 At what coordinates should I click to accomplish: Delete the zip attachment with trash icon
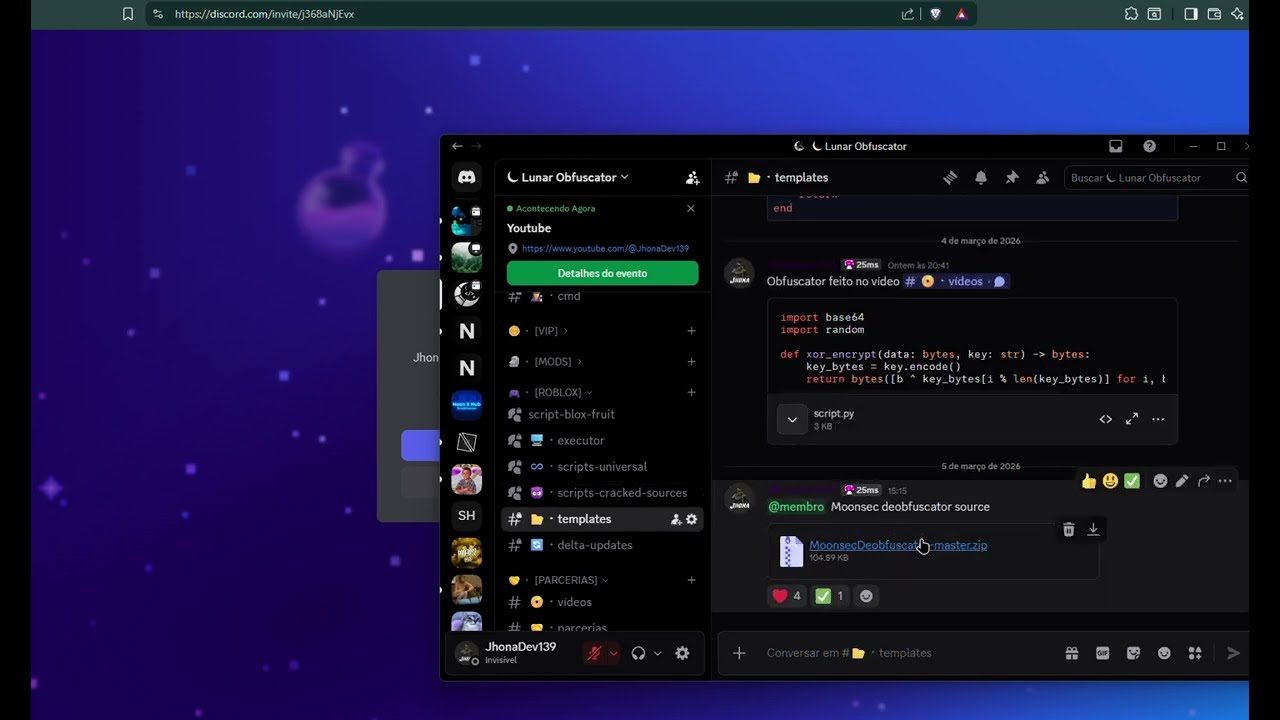pyautogui.click(x=1068, y=530)
